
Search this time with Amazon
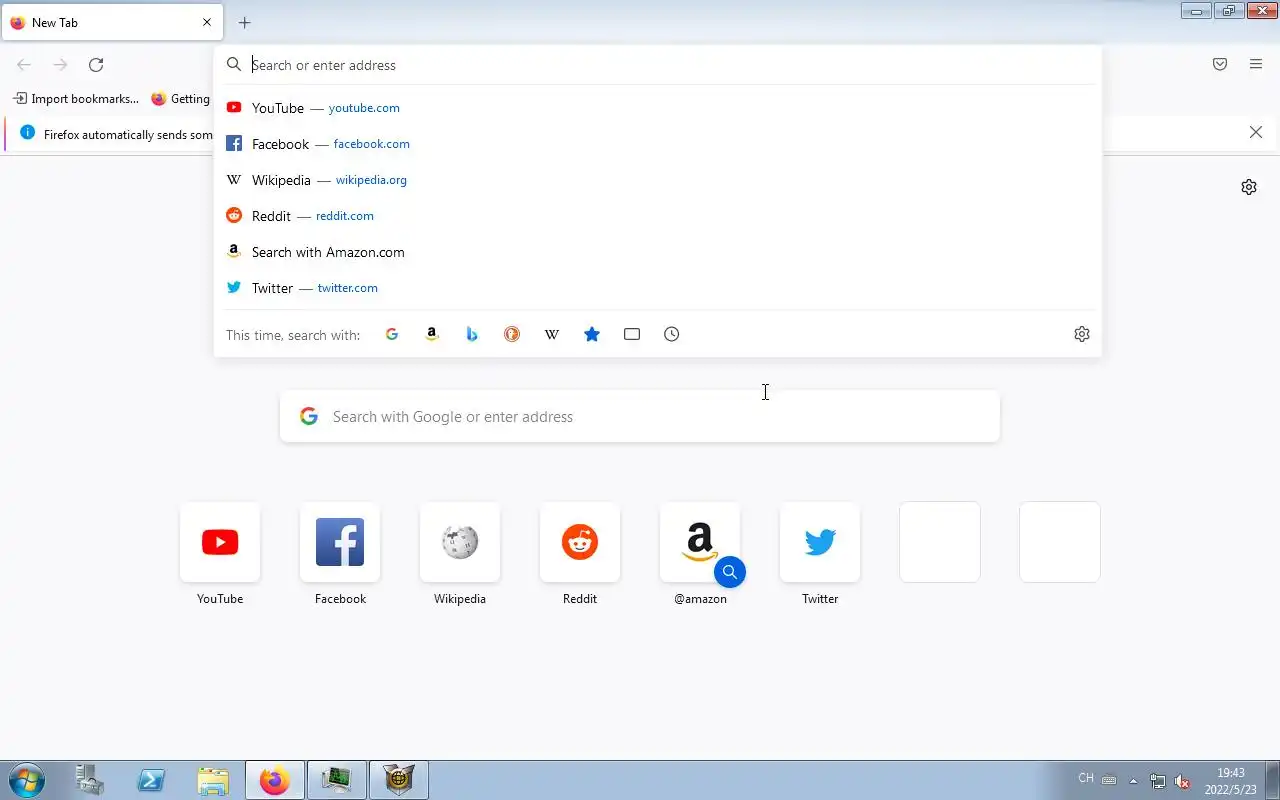432,334
